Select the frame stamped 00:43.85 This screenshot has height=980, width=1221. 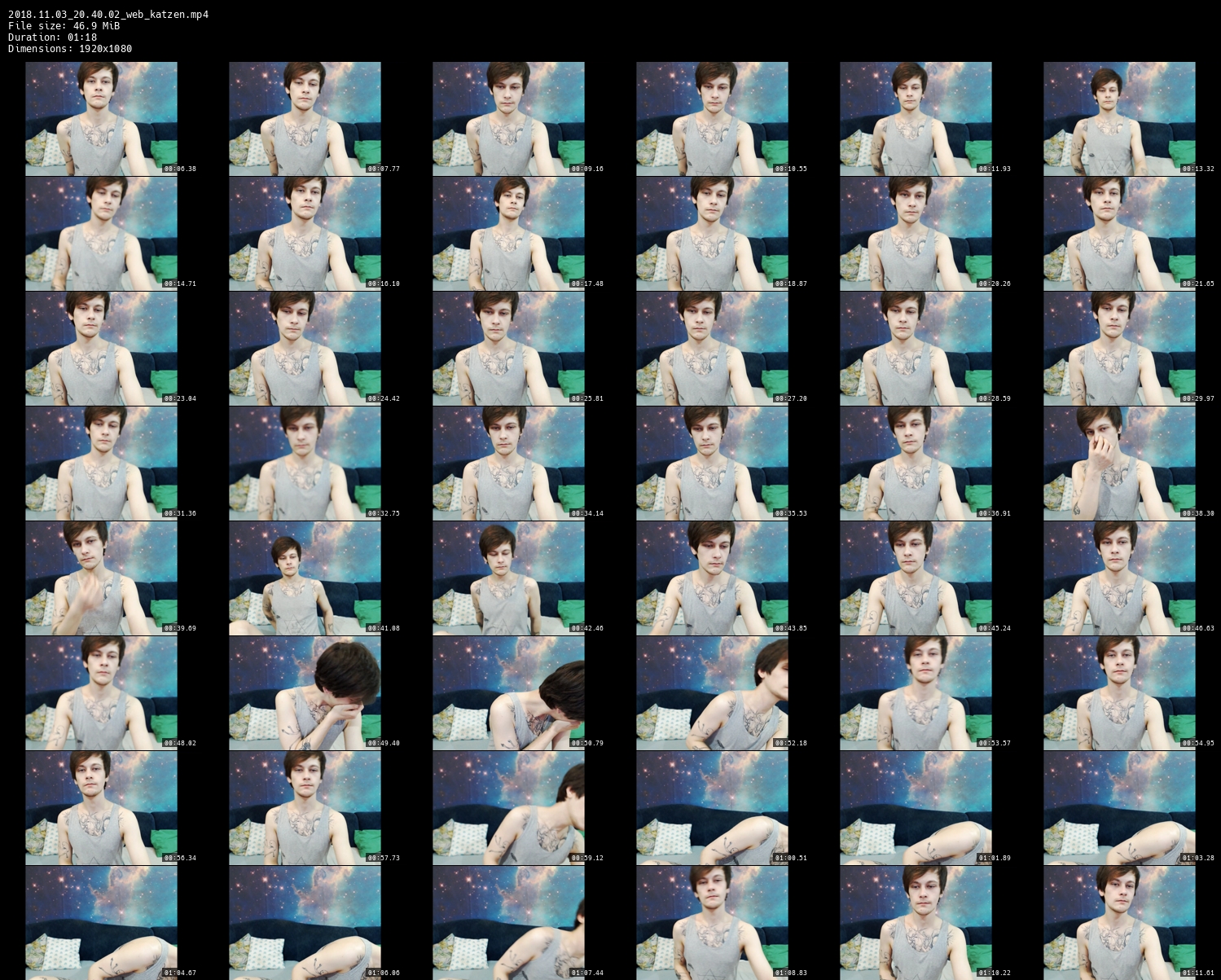pyautogui.click(x=712, y=578)
